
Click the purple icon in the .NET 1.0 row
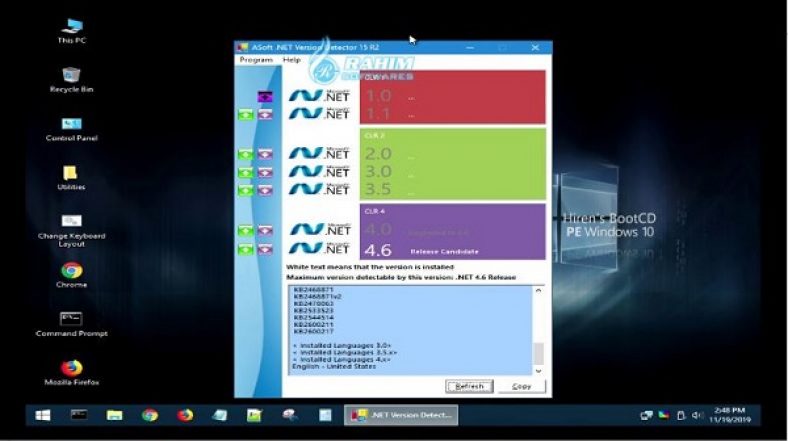[265, 96]
